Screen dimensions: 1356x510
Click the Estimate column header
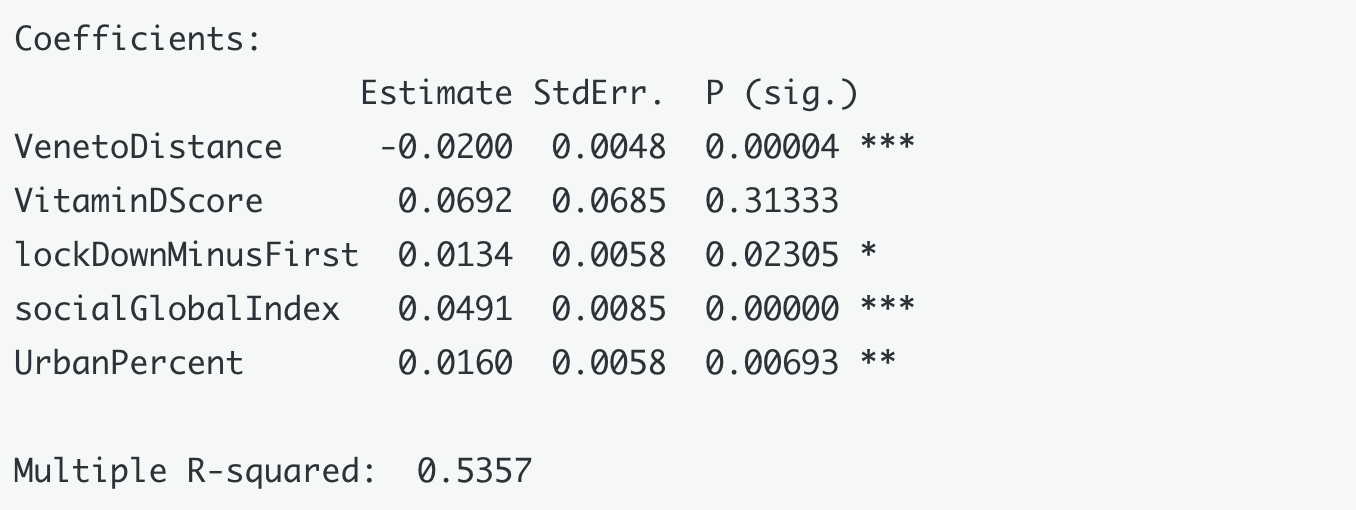click(436, 93)
